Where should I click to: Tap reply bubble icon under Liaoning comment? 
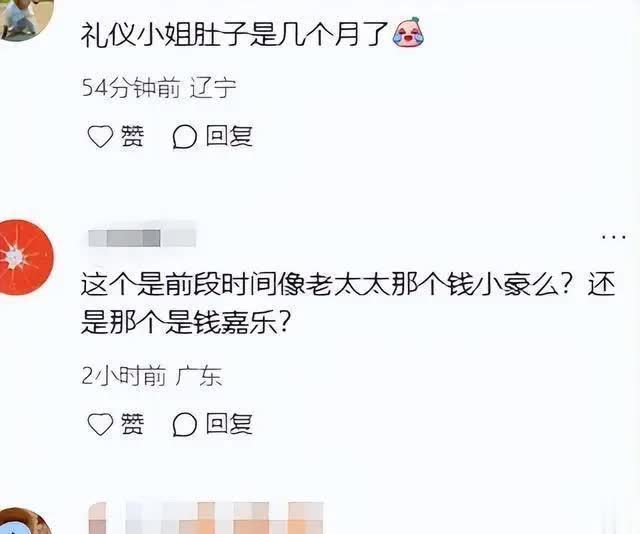[x=185, y=136]
